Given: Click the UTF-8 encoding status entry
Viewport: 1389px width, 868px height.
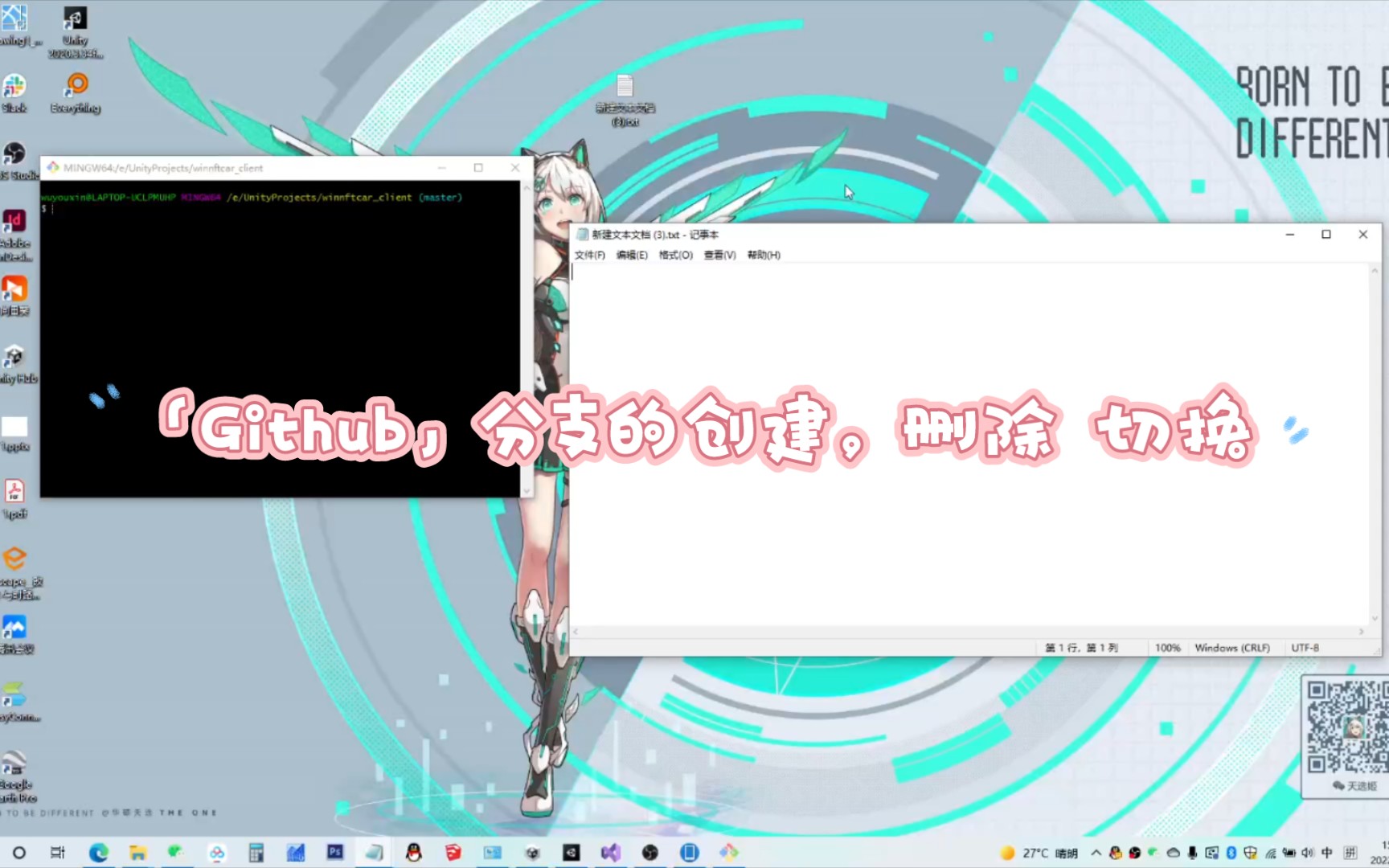Looking at the screenshot, I should [1305, 648].
